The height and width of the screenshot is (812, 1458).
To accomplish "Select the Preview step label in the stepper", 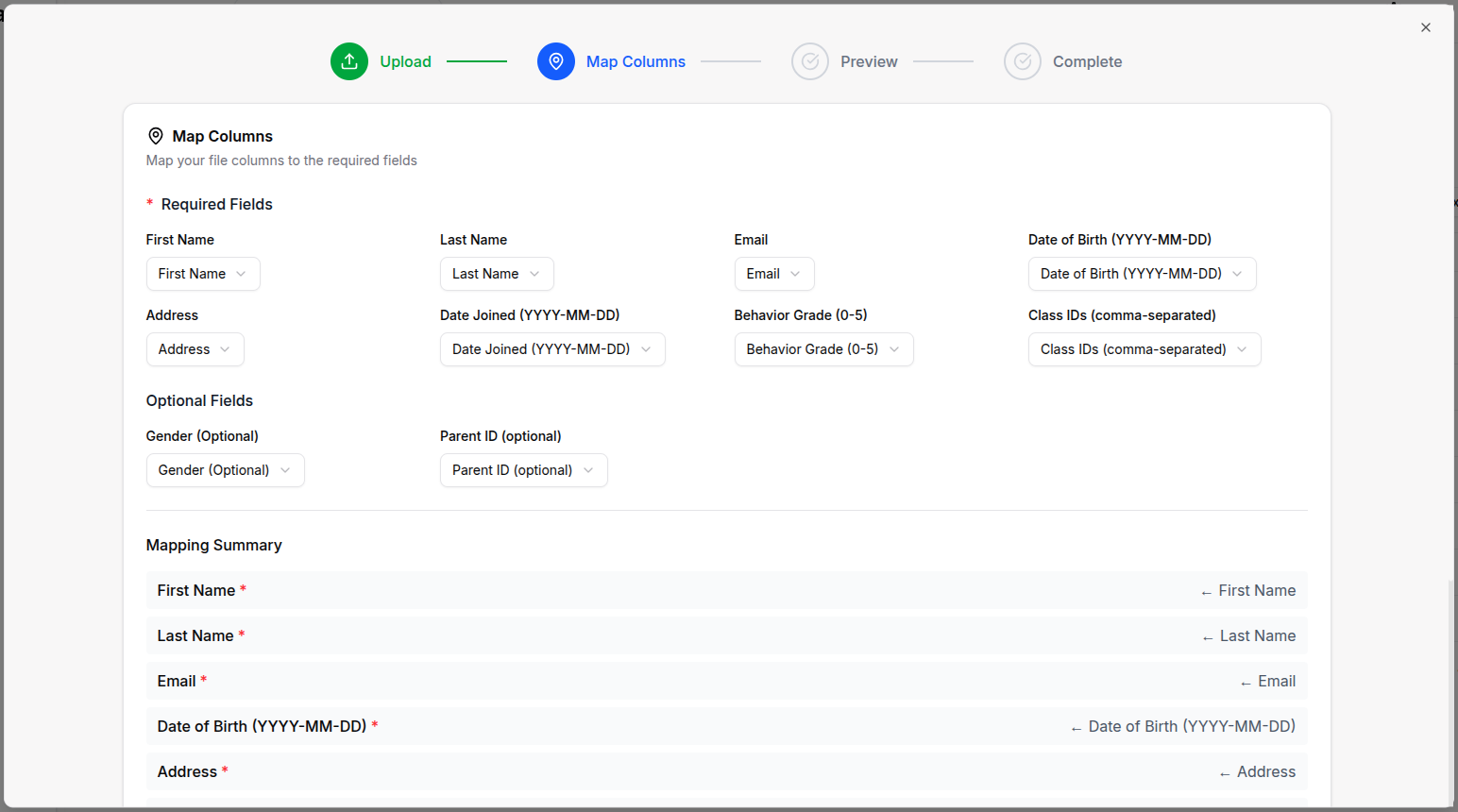I will pos(869,60).
